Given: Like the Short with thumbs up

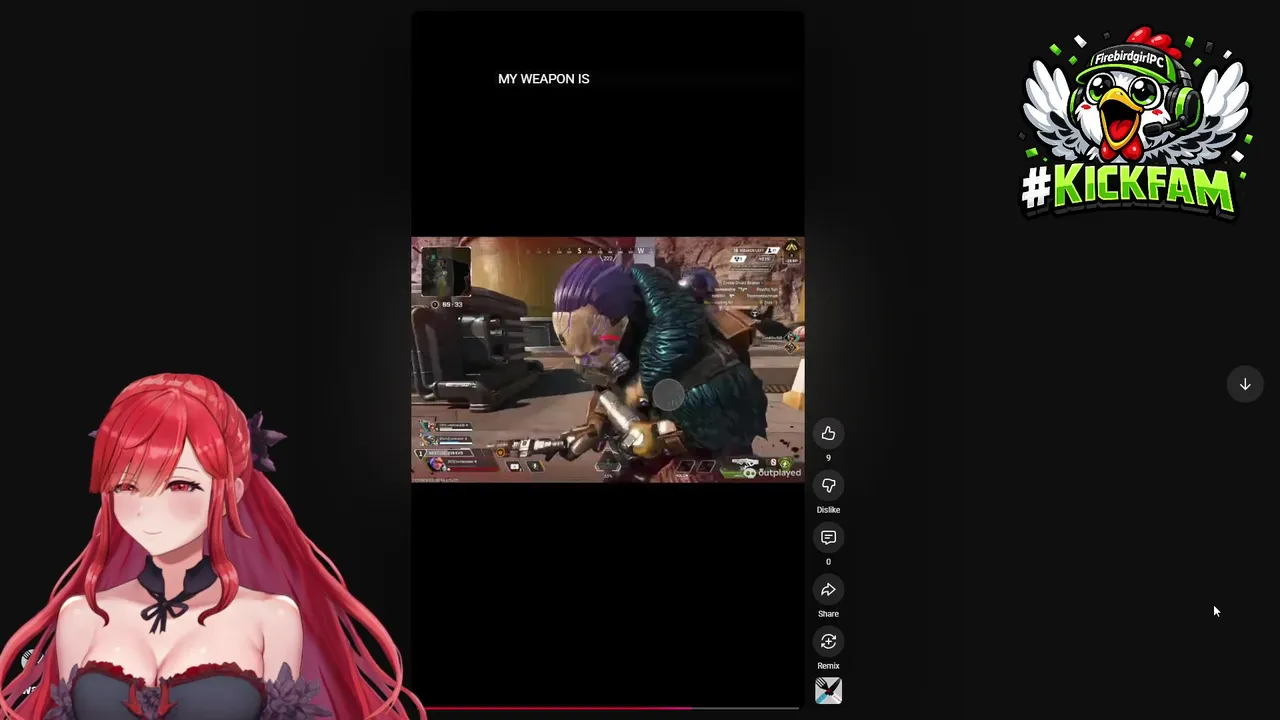Looking at the screenshot, I should 828,433.
